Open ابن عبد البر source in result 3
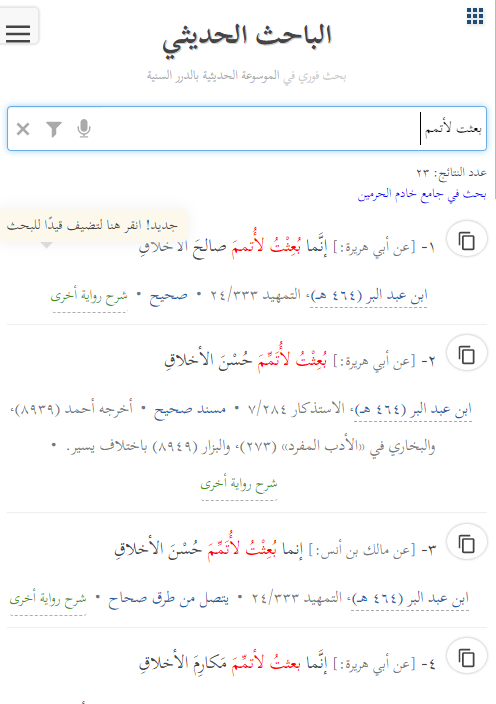Screen dimensions: 496x704 410,599
